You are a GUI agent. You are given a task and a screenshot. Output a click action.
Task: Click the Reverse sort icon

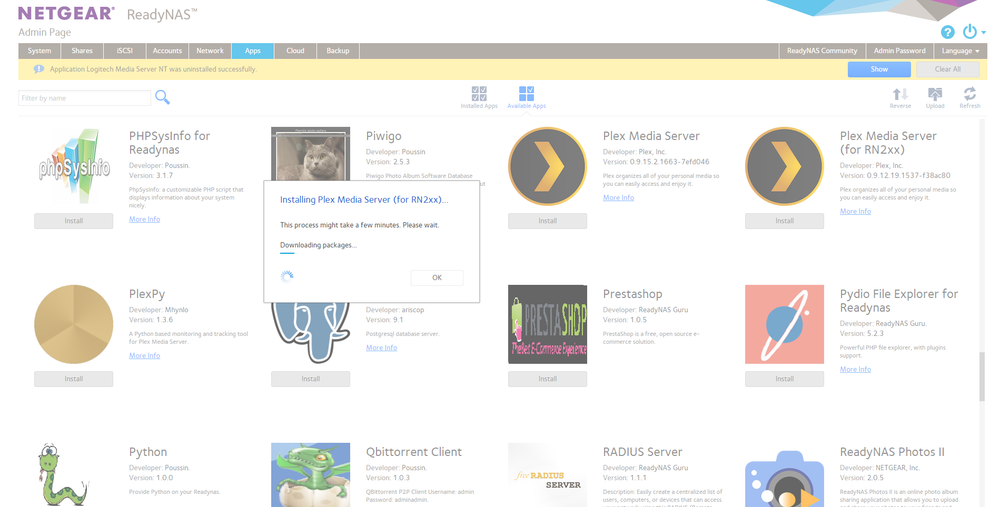coord(900,98)
